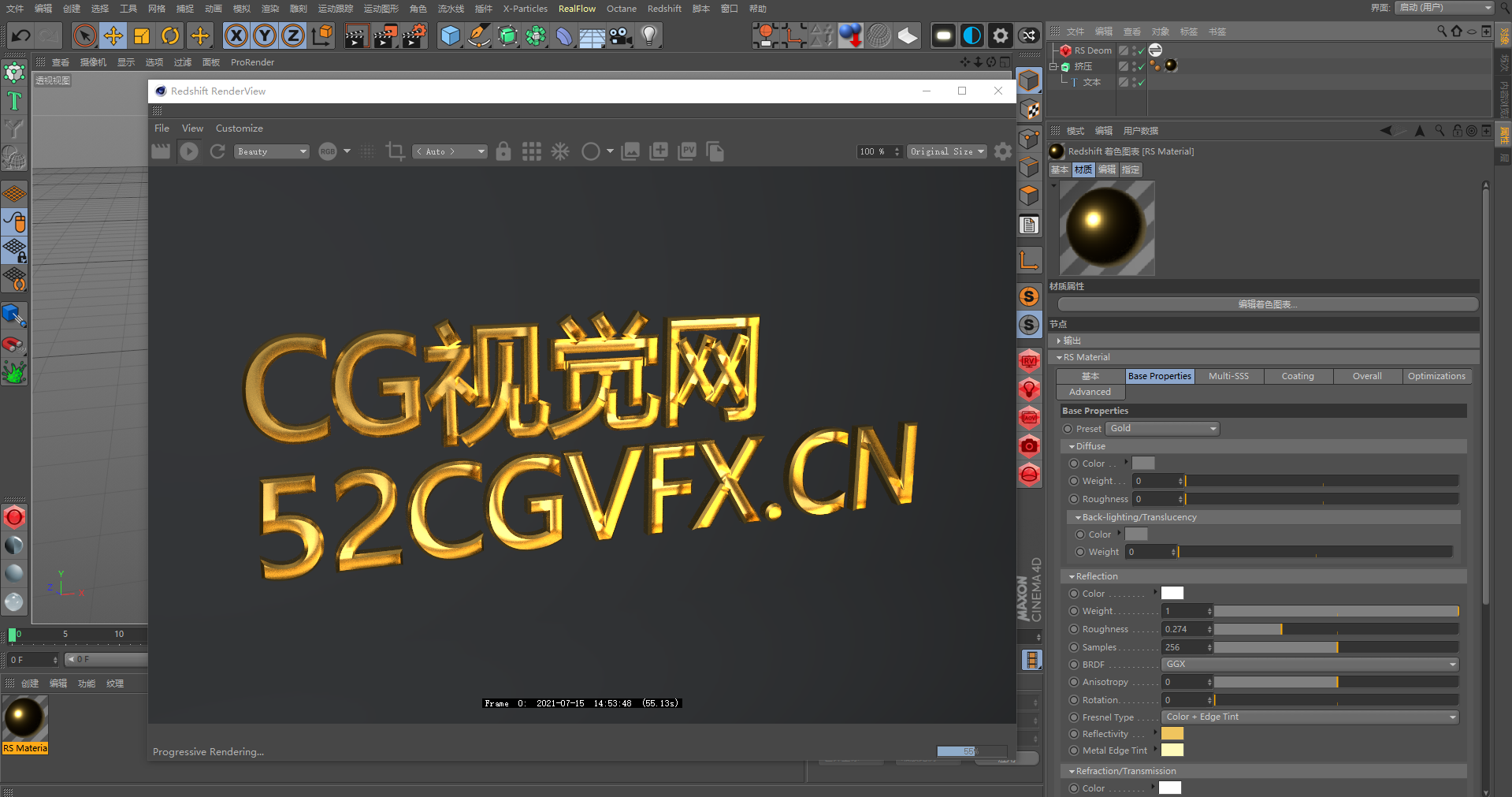Select the Move tool in the main toolbar
1512x797 pixels.
113,35
